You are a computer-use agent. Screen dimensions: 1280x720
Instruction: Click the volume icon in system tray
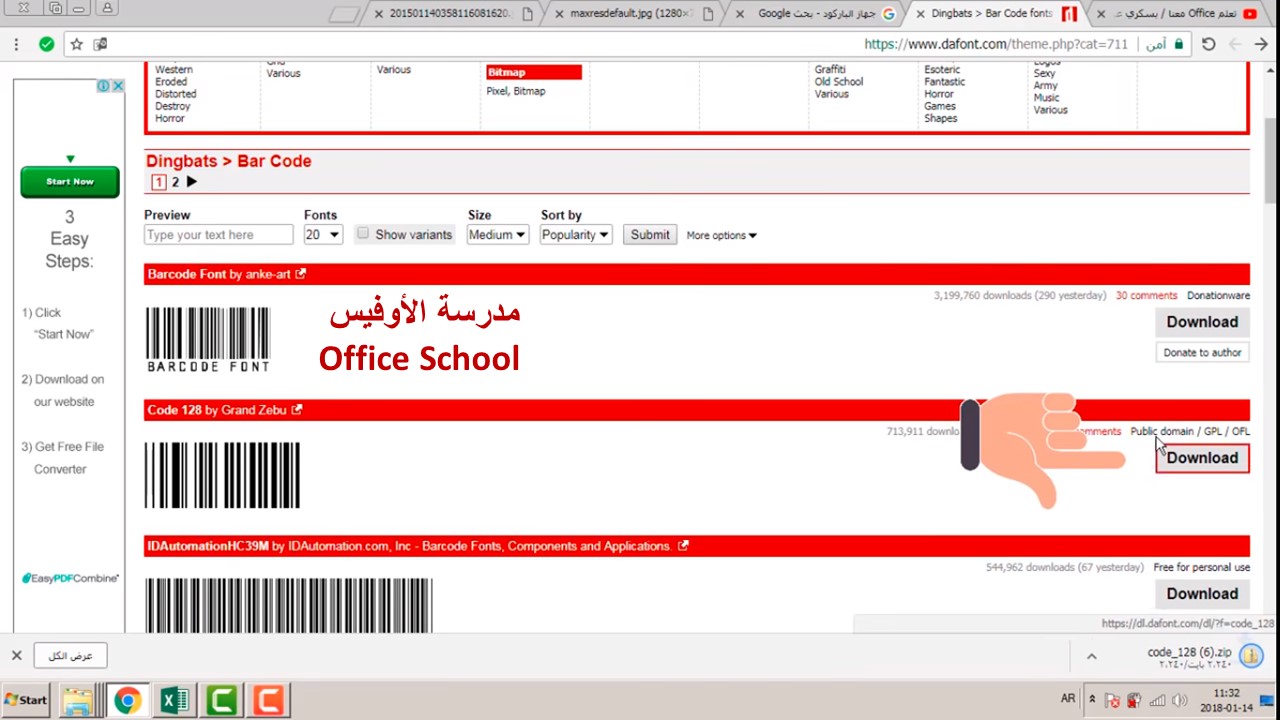click(x=1178, y=700)
